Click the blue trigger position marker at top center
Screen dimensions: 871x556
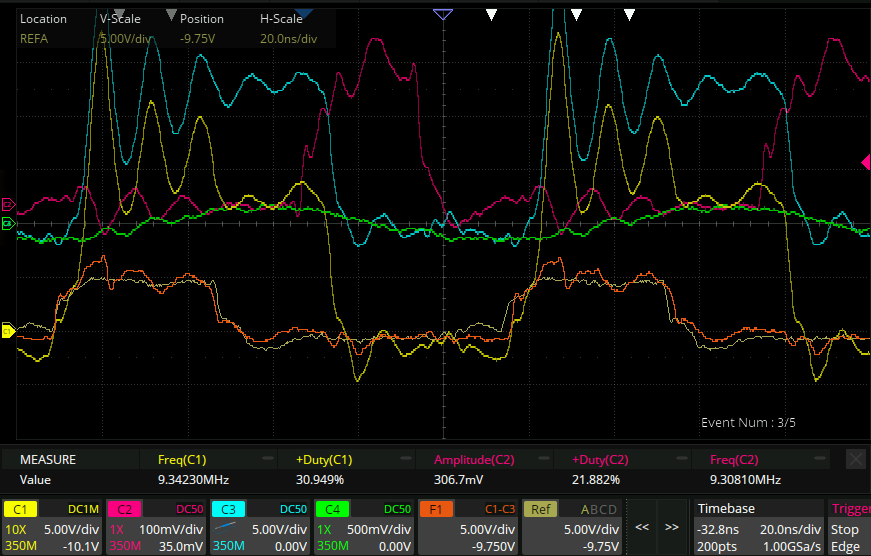443,14
